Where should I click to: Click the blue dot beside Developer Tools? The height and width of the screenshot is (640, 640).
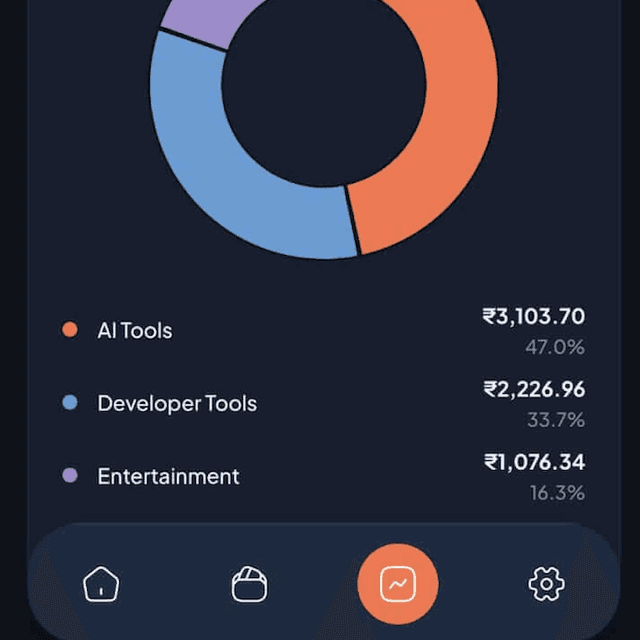tap(70, 403)
